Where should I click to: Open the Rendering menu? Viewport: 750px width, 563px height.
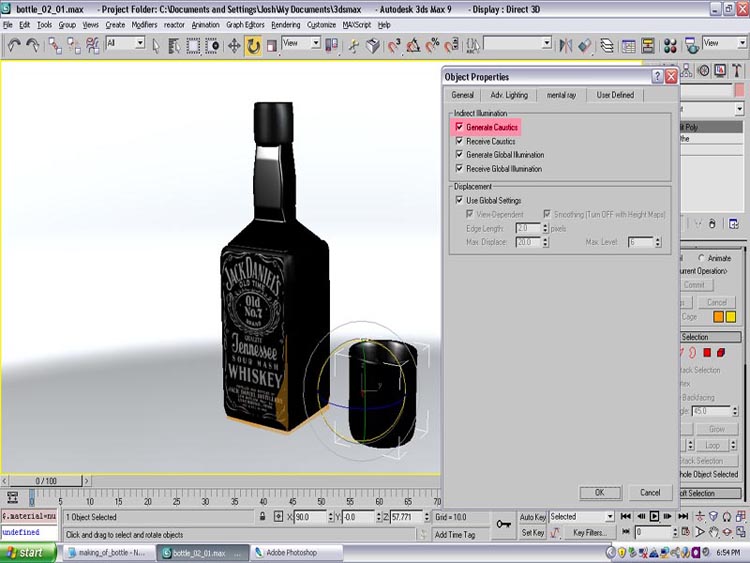pos(285,24)
